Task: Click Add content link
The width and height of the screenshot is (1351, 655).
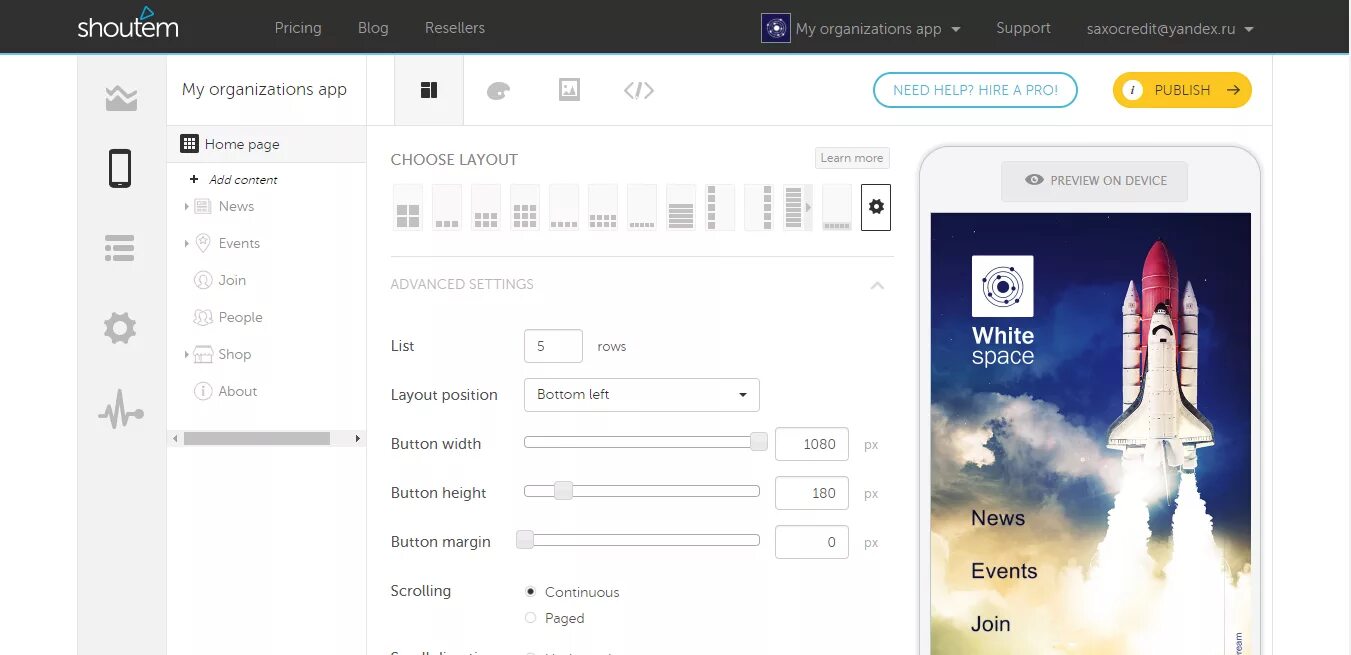Action: [x=243, y=180]
